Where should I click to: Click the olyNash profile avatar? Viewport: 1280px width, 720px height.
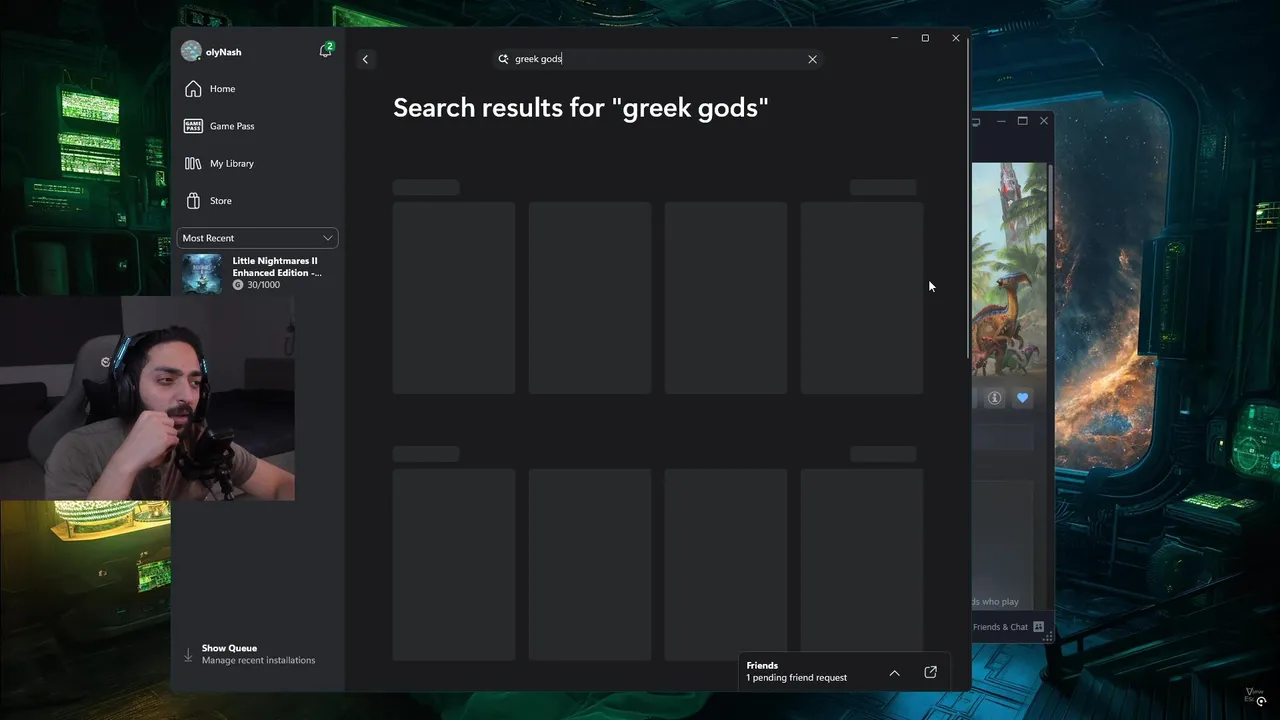[191, 51]
